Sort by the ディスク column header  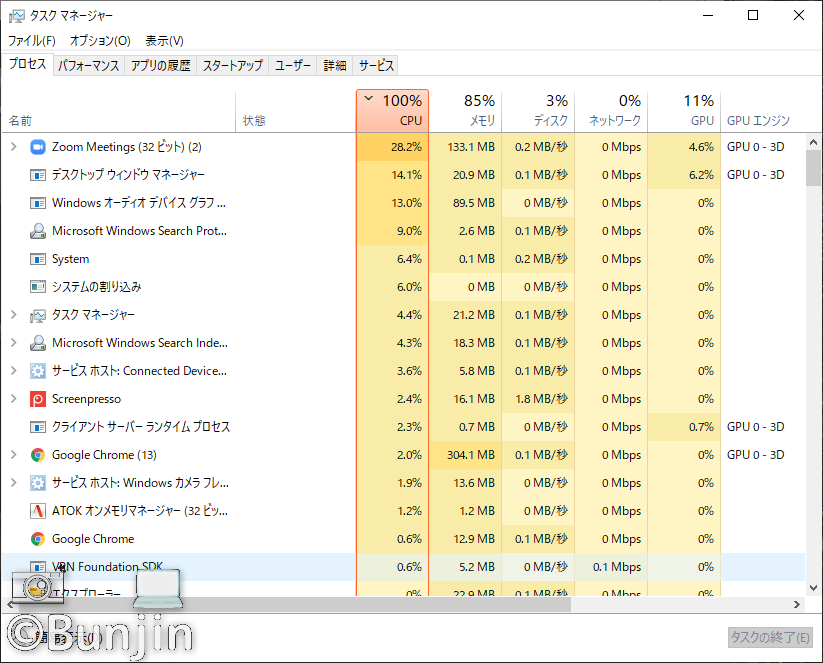click(538, 111)
